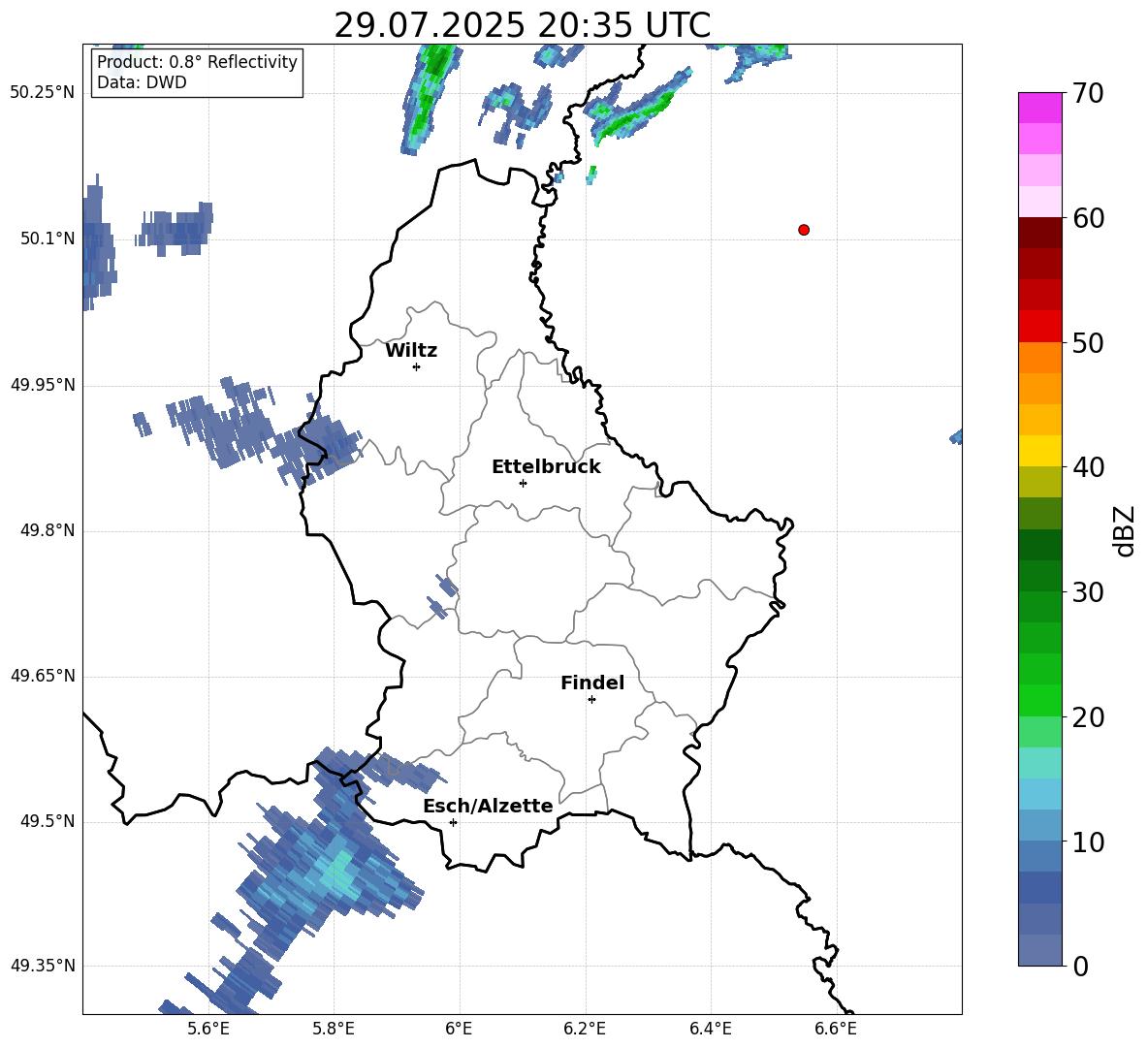The height and width of the screenshot is (1048, 1148).
Task: Click the colorbar tick label 10
Action: coord(1088,842)
